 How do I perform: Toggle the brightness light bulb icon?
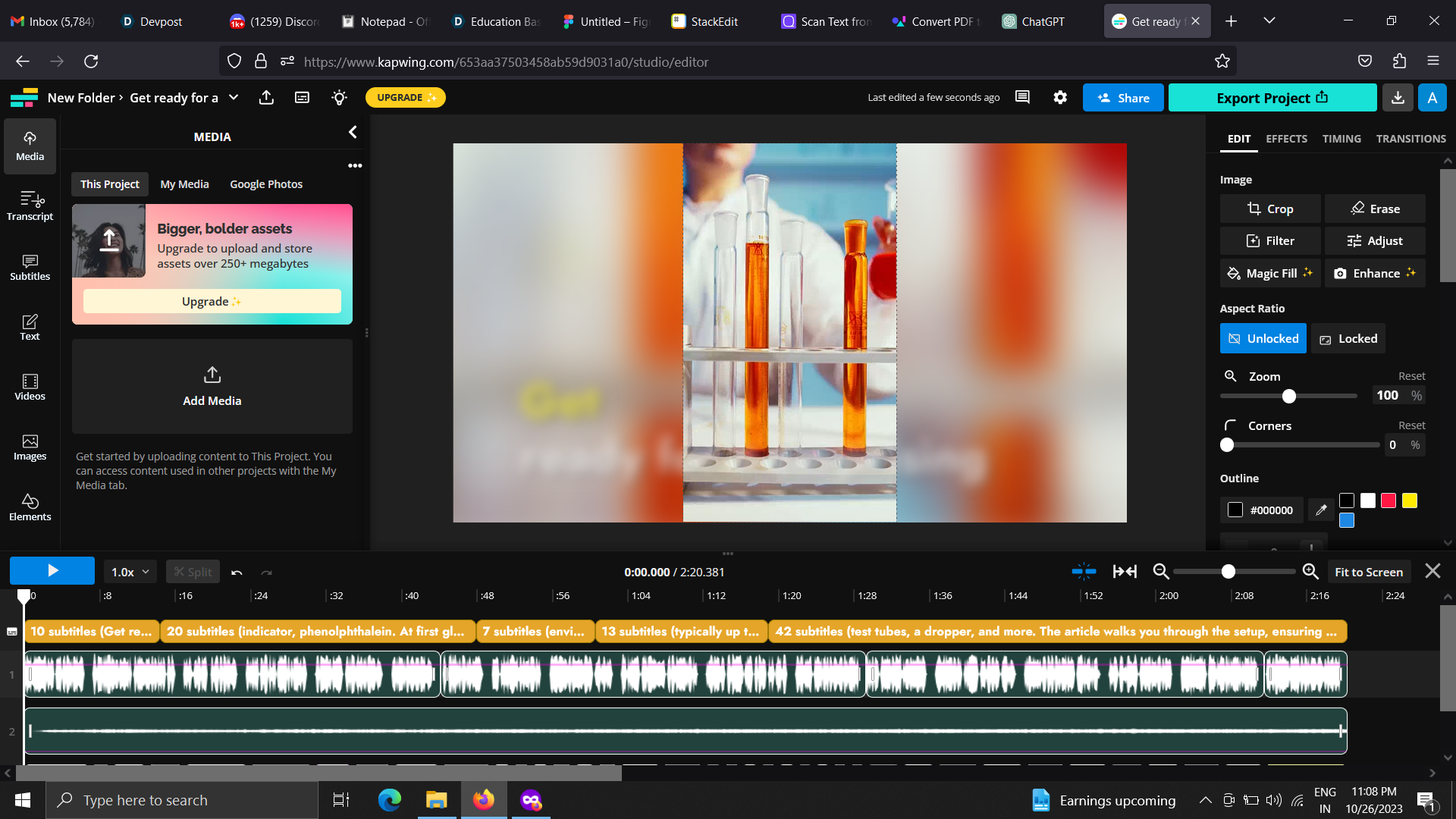click(339, 97)
